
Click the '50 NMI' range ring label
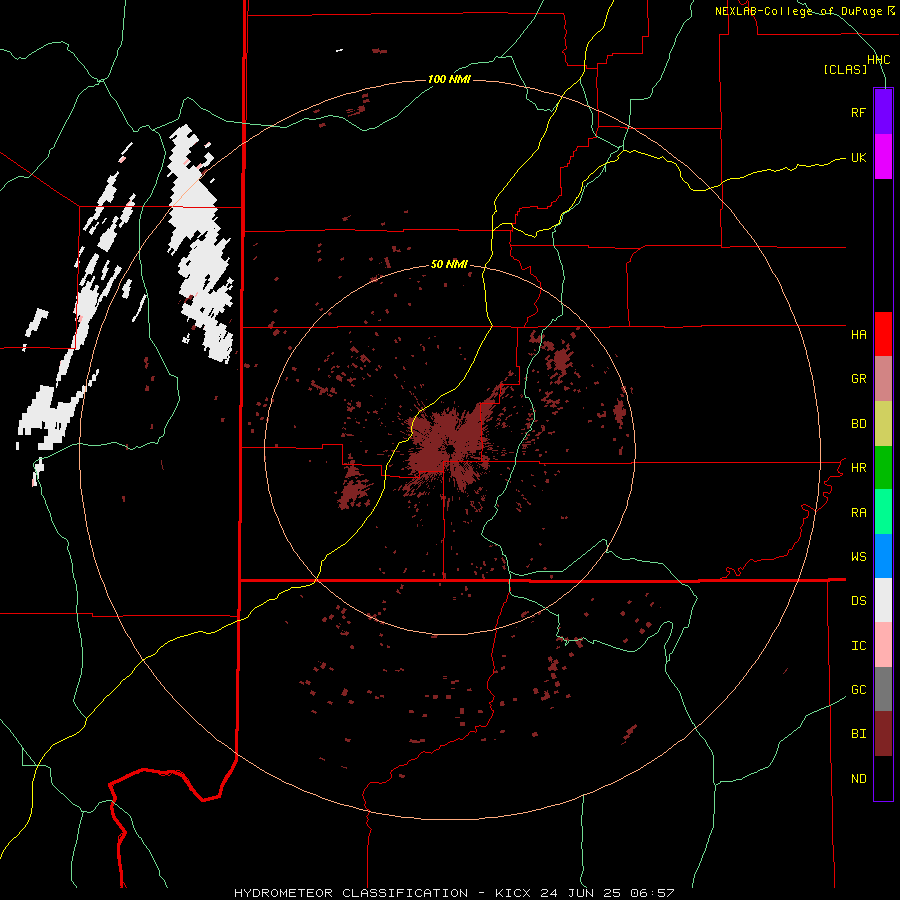point(449,264)
